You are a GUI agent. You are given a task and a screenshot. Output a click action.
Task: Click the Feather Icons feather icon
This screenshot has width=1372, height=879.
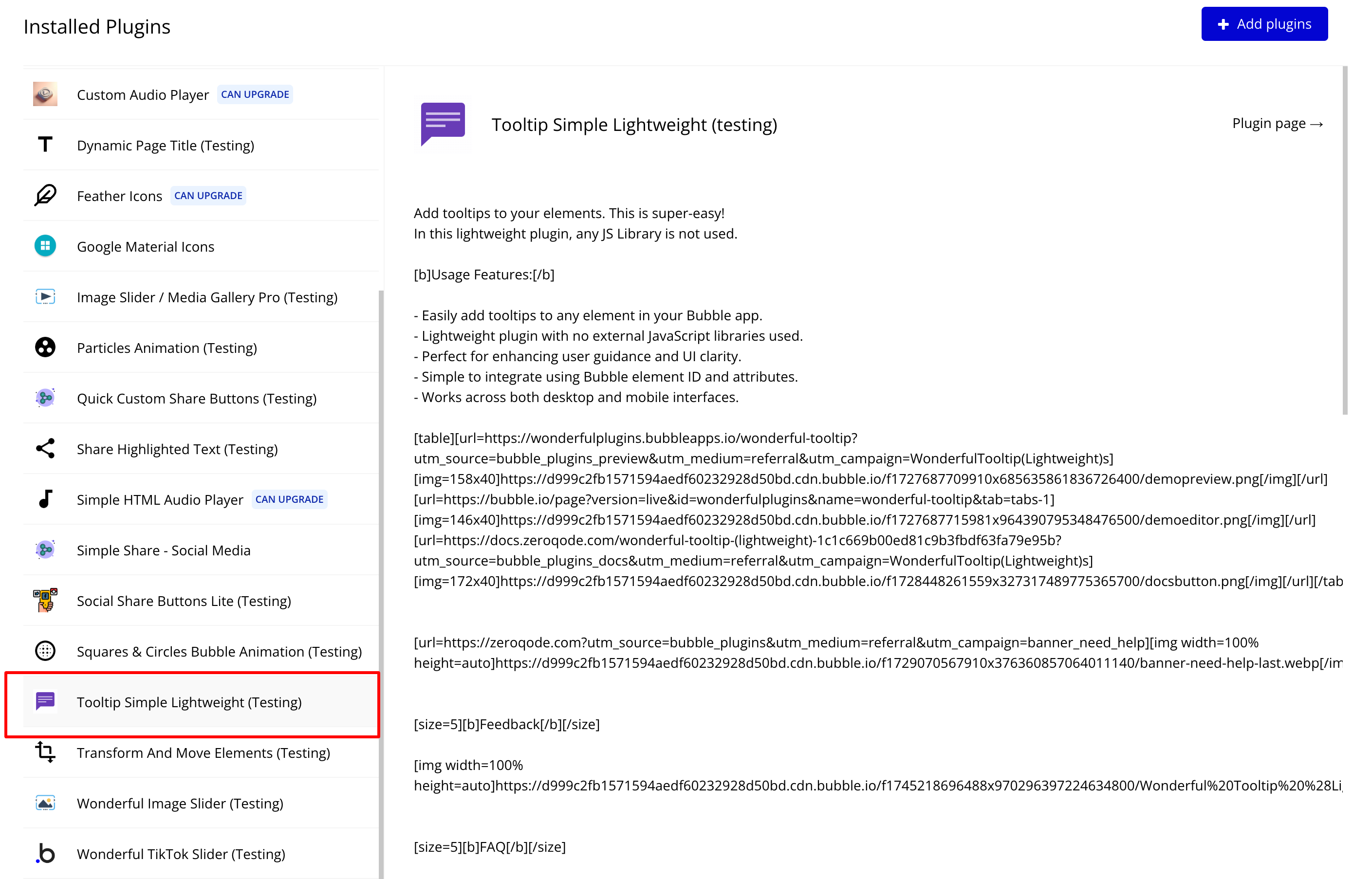[45, 195]
